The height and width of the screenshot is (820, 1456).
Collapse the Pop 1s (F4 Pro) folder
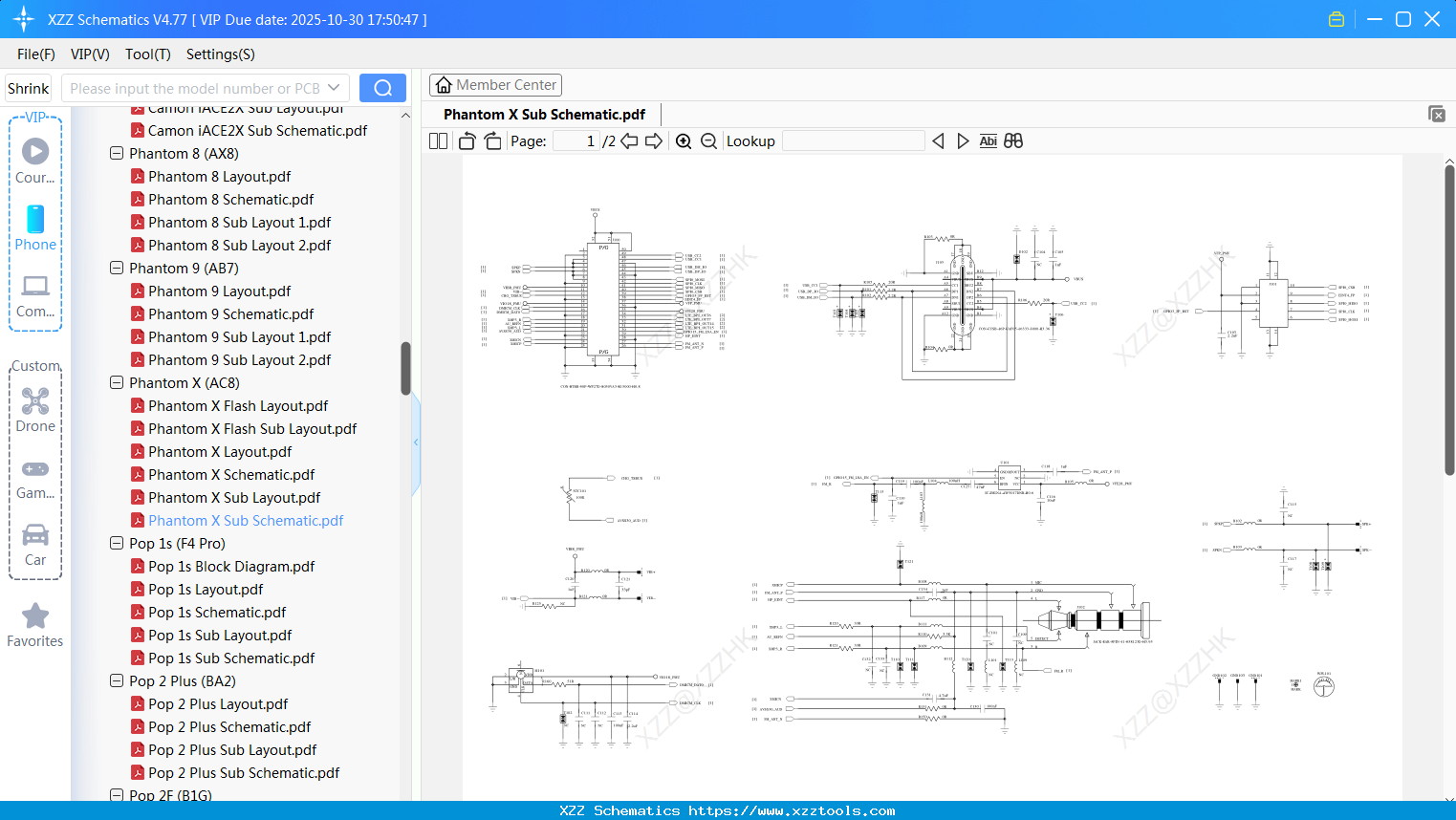coord(116,543)
